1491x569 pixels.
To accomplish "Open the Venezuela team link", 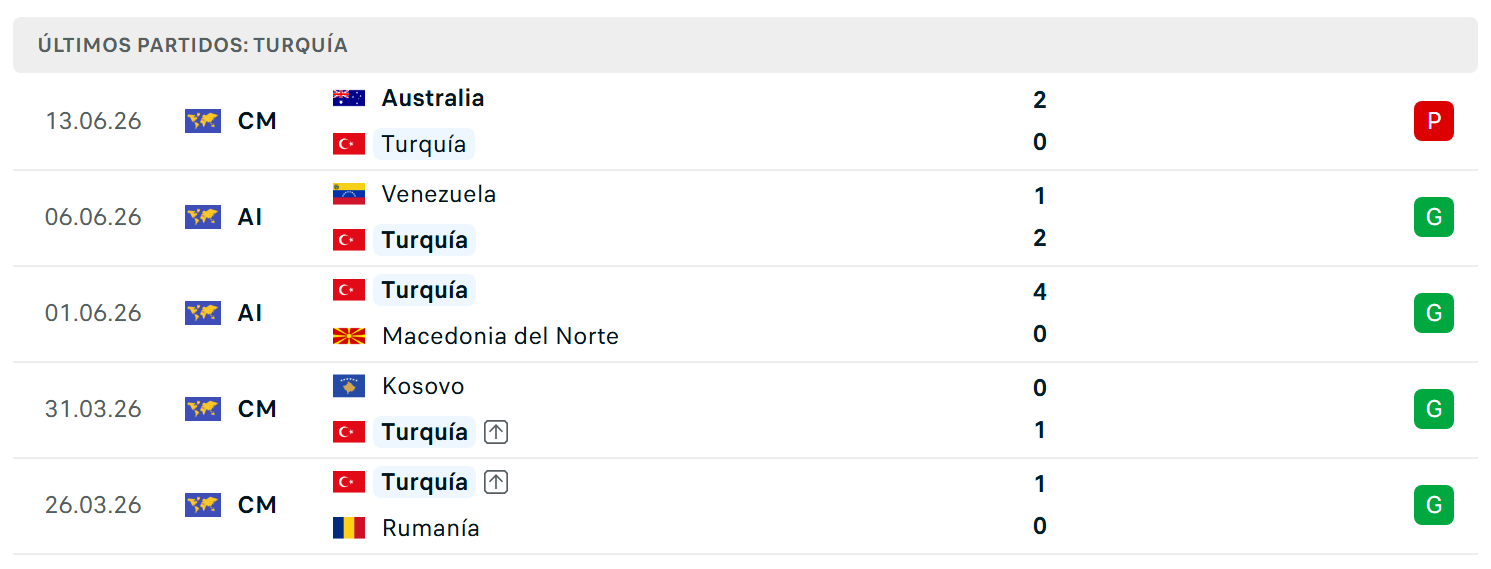I will pos(439,194).
